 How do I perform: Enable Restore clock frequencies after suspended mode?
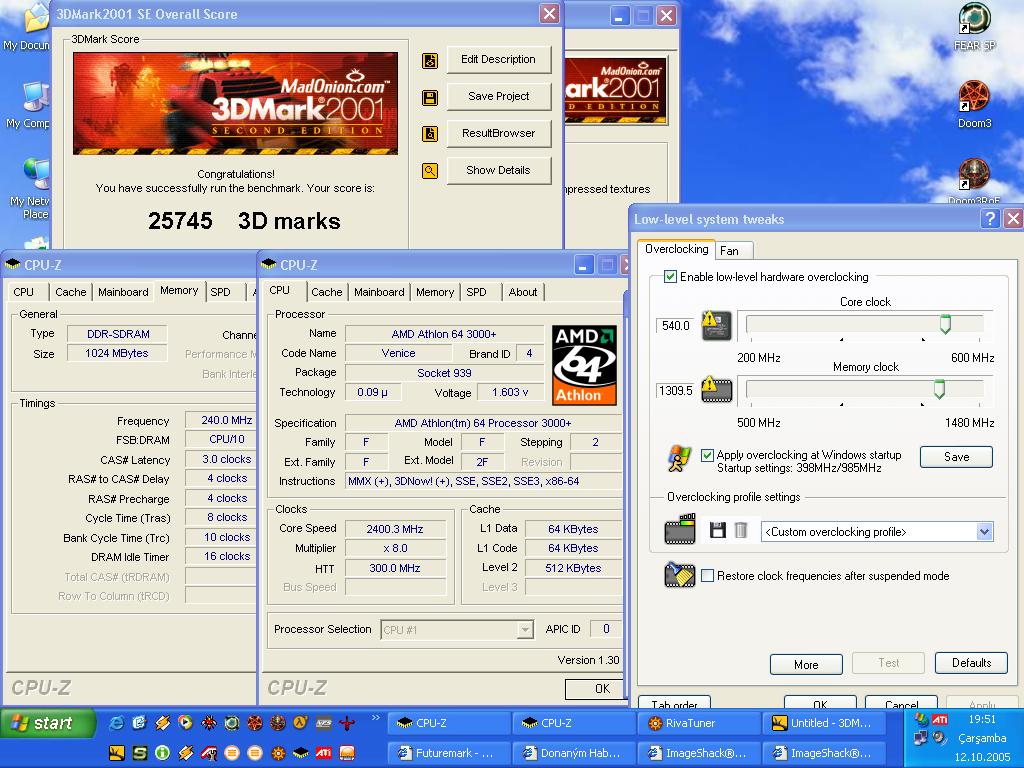707,576
